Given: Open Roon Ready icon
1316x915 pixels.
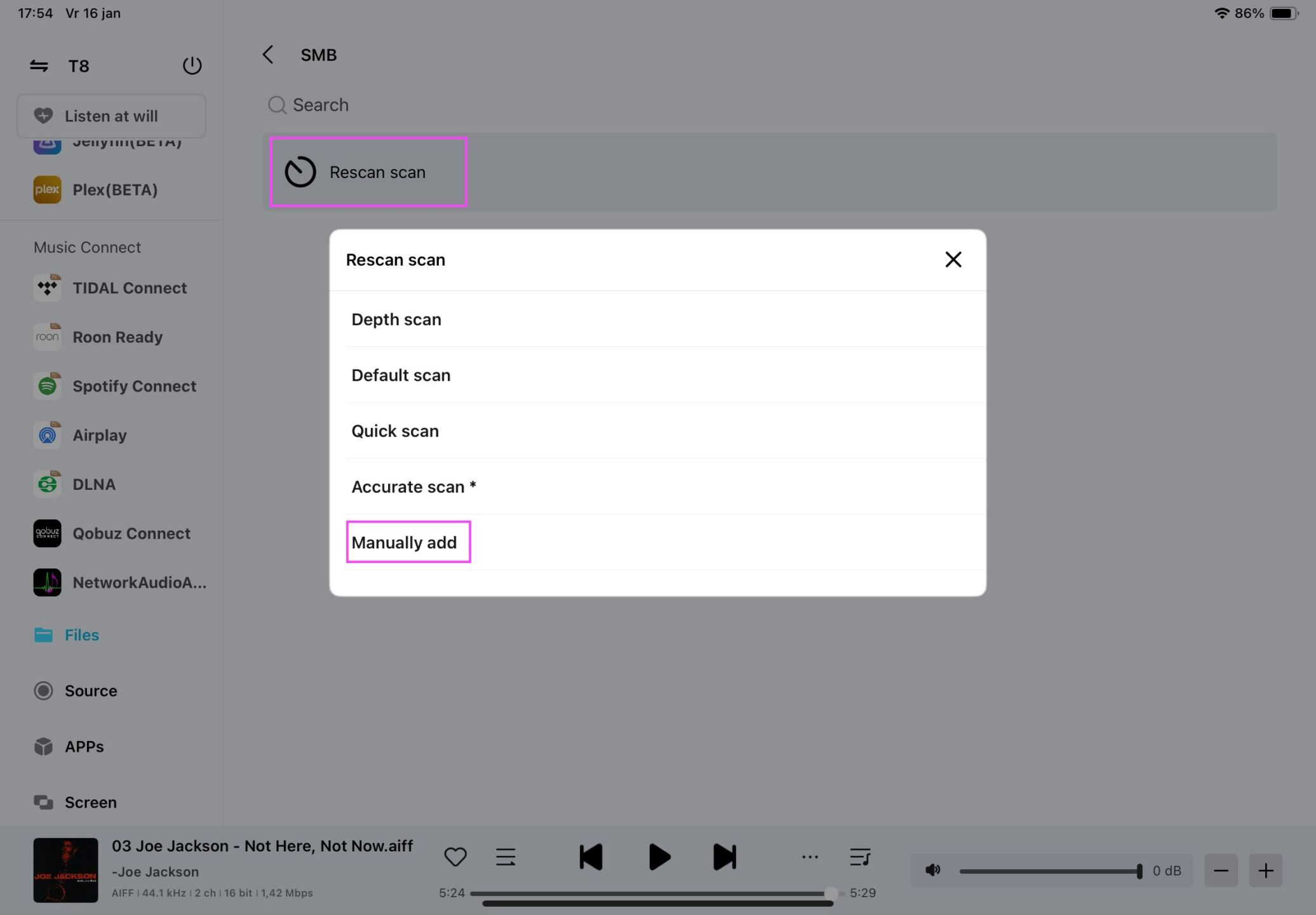Looking at the screenshot, I should (x=47, y=337).
